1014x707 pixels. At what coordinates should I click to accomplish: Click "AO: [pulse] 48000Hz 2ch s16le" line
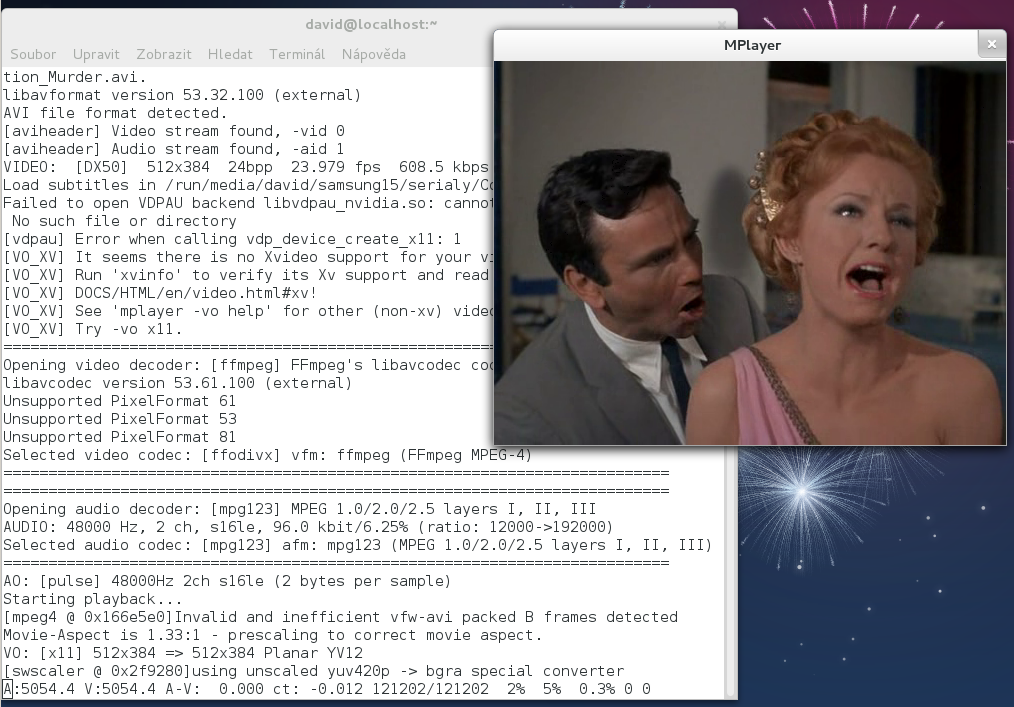coord(227,582)
